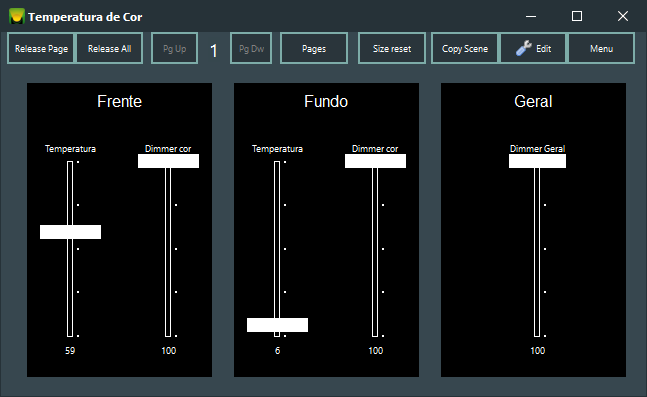The image size is (647, 397).
Task: Click the Frente Dimmer cor slider handle
Action: [x=168, y=161]
